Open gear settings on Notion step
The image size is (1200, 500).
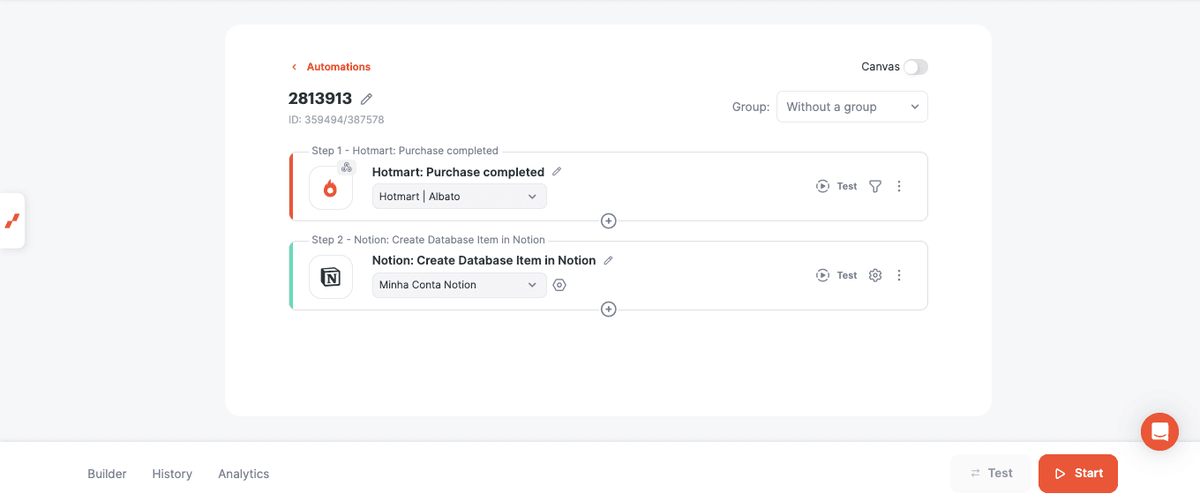point(875,275)
